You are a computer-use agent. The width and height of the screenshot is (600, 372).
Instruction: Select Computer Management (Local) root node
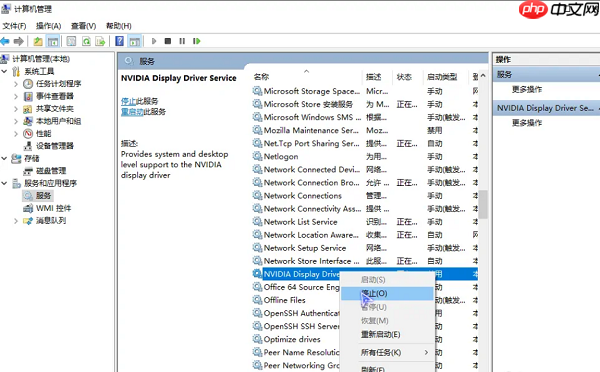(41, 59)
